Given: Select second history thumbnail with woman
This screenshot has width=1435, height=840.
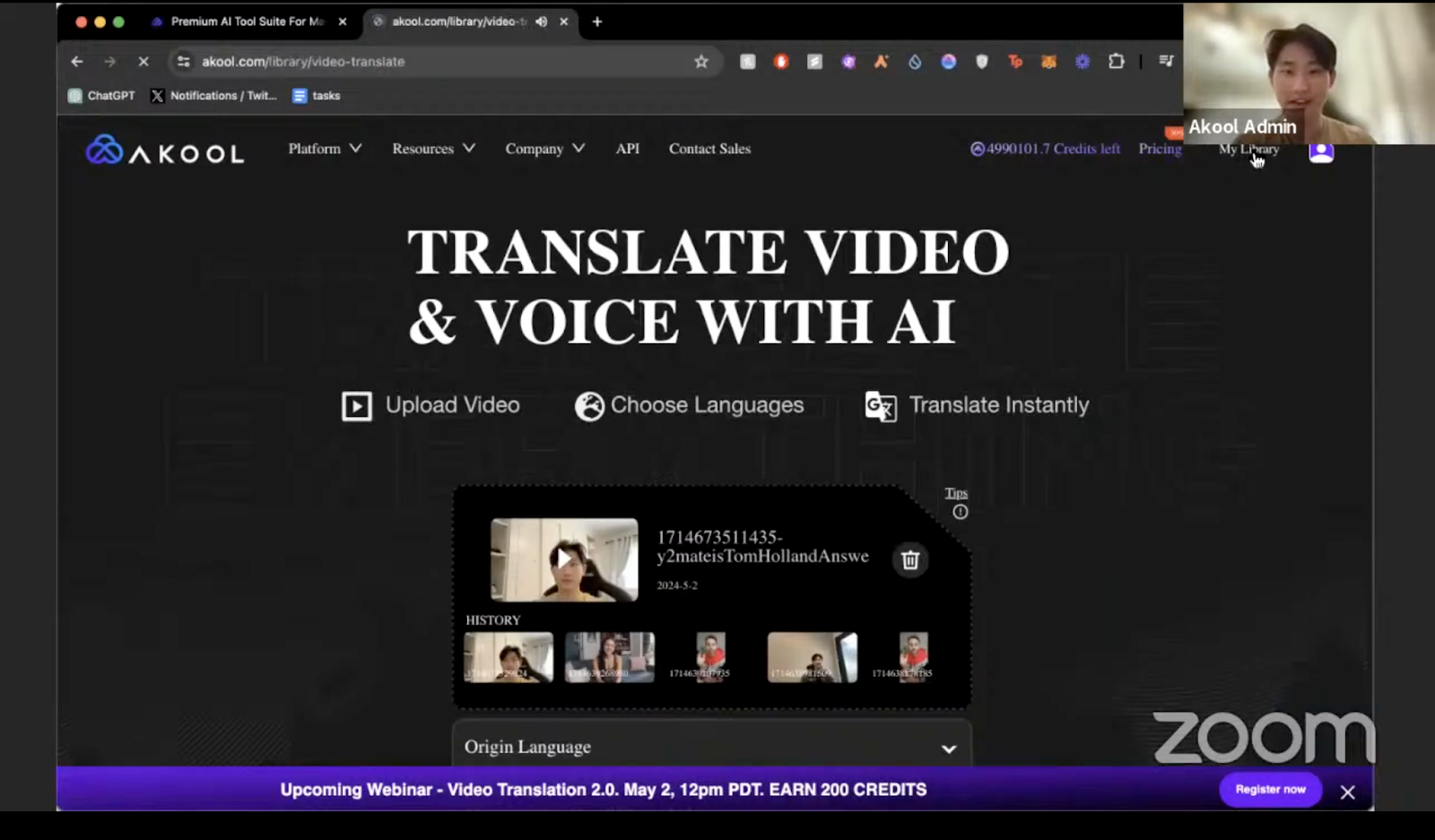Looking at the screenshot, I should point(610,657).
